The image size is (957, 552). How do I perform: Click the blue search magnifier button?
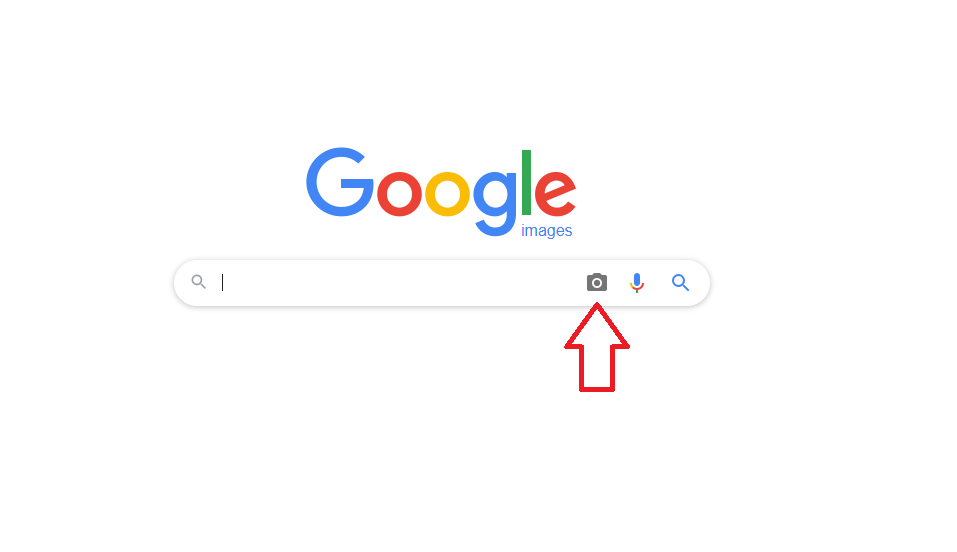tap(681, 283)
